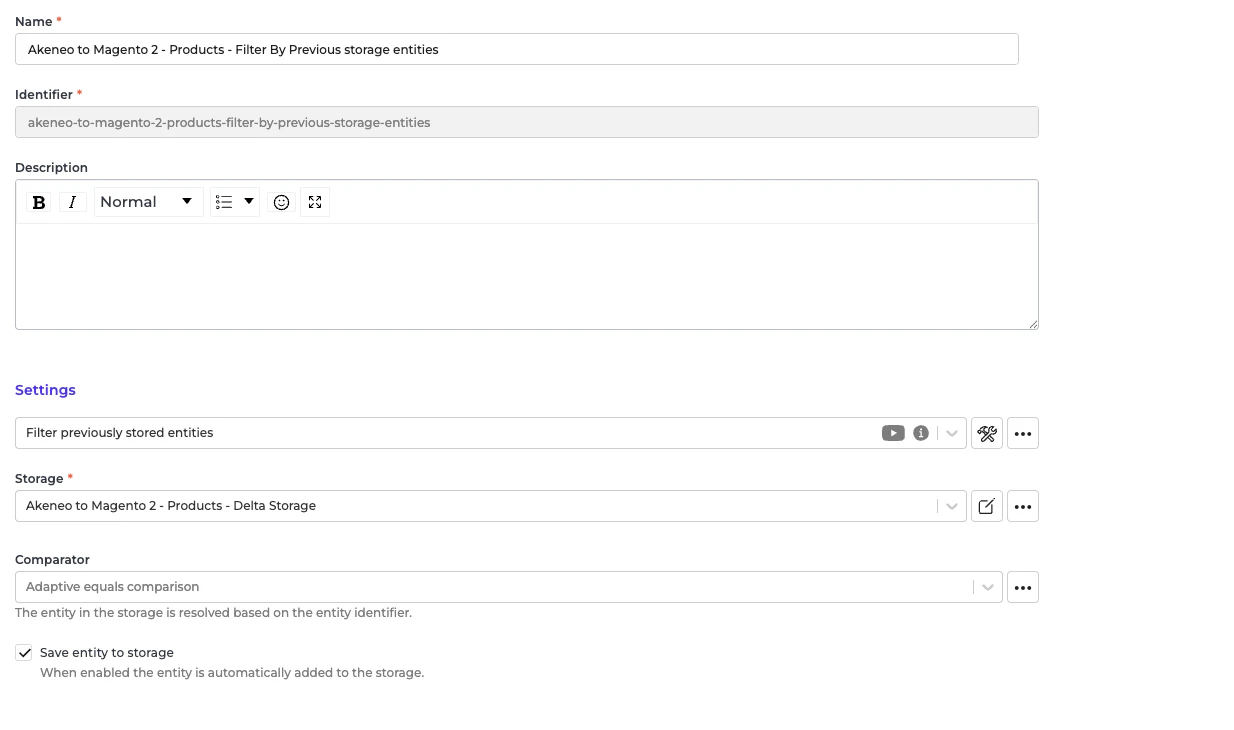Open more options for filter setting
1234x730 pixels.
tap(1023, 433)
